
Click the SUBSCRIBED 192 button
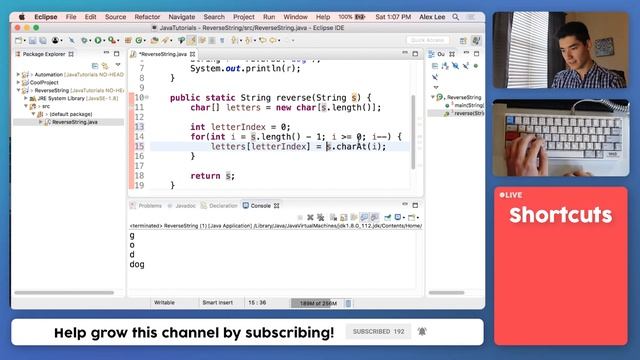pyautogui.click(x=378, y=331)
